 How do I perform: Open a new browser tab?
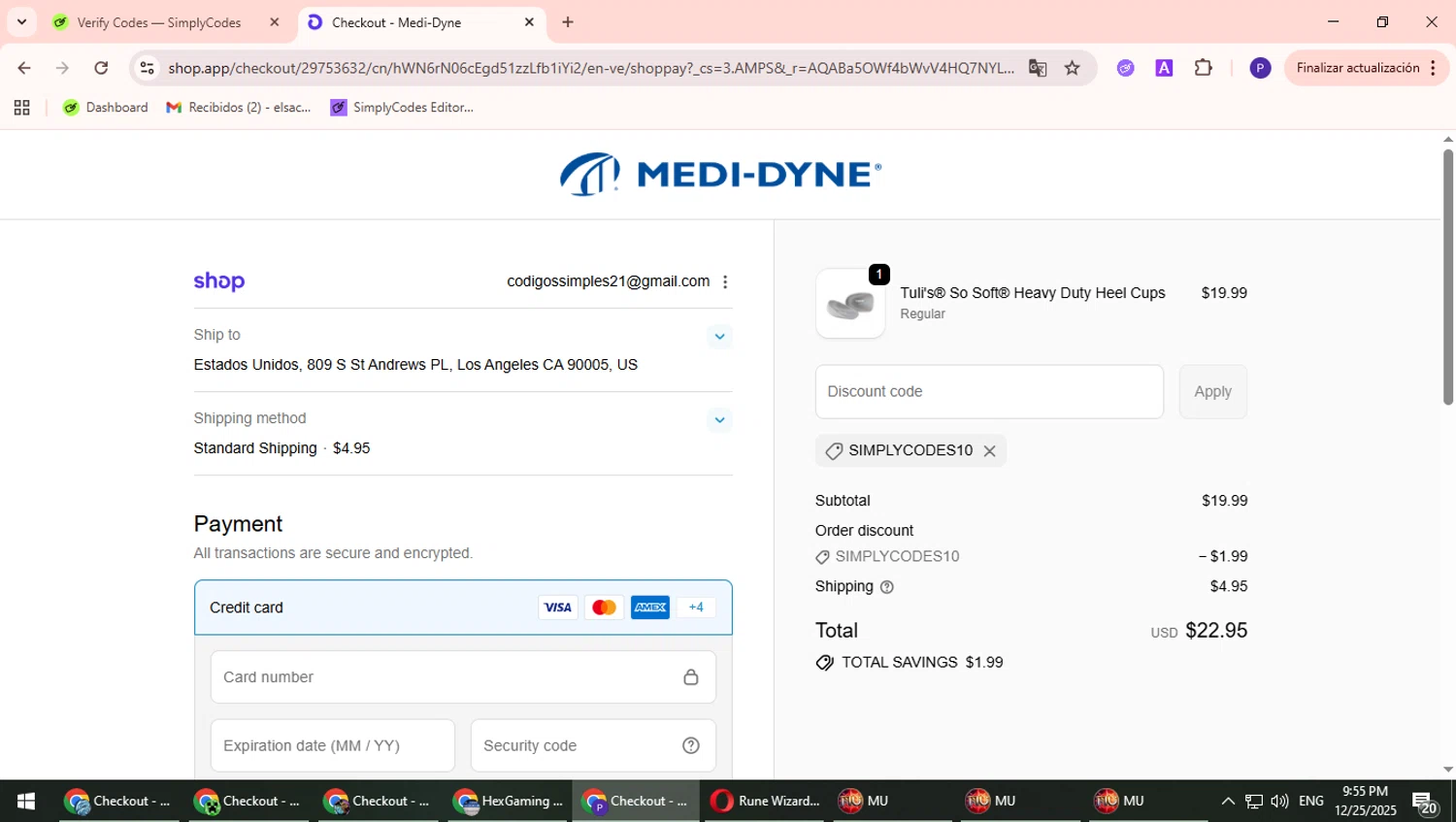(568, 22)
